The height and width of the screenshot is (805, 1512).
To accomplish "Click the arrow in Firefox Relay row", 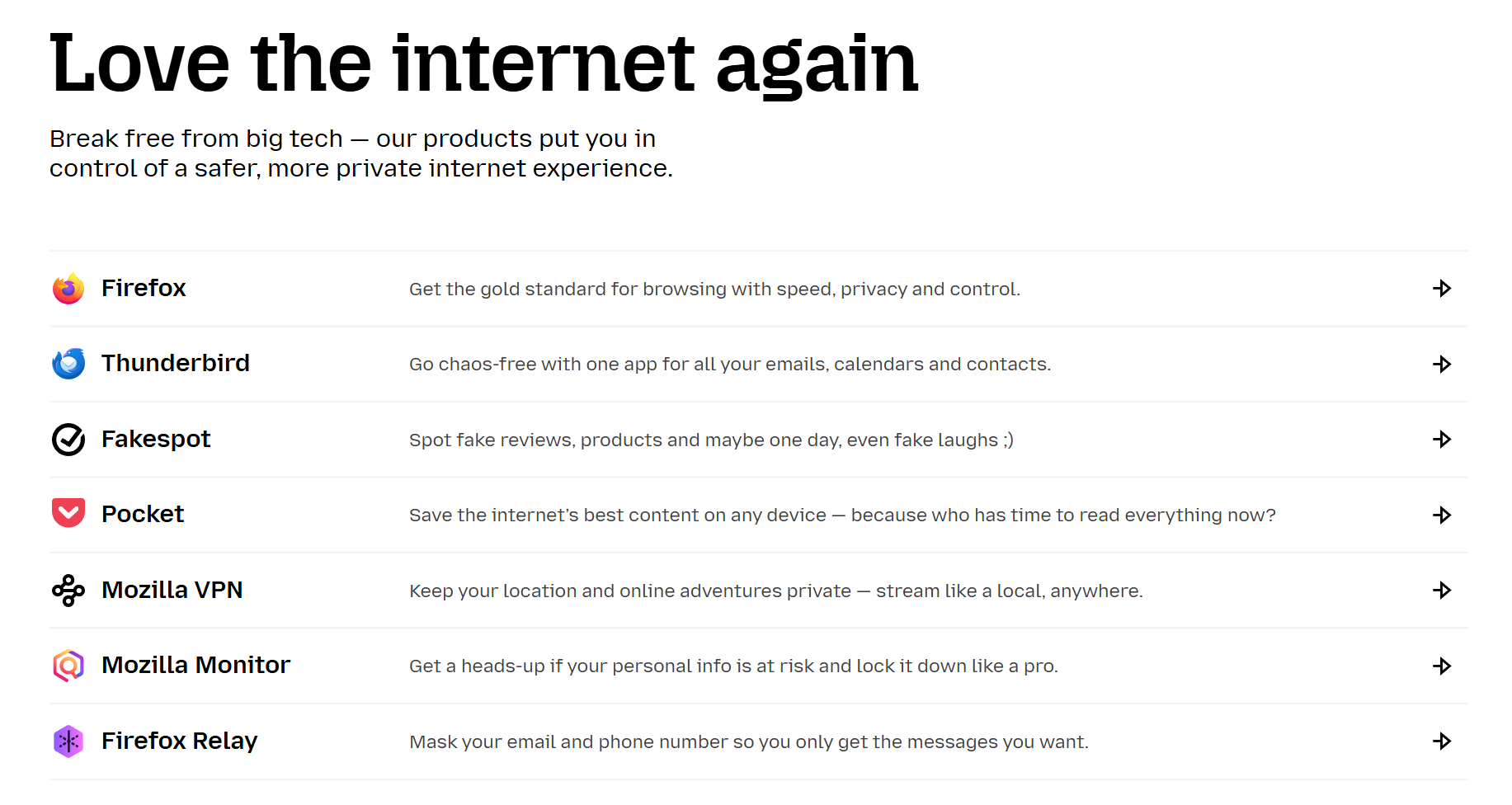I will (x=1442, y=741).
